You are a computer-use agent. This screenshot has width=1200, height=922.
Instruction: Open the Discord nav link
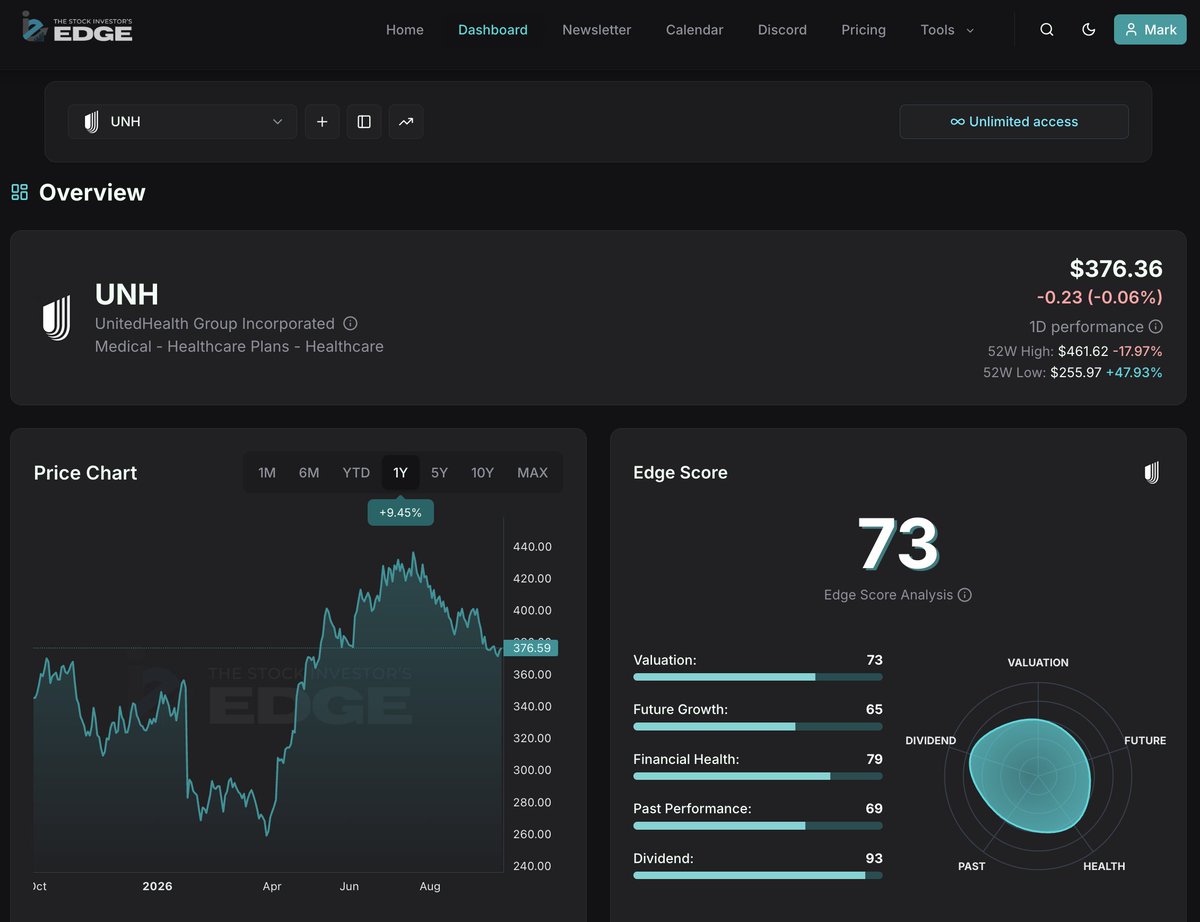point(782,30)
